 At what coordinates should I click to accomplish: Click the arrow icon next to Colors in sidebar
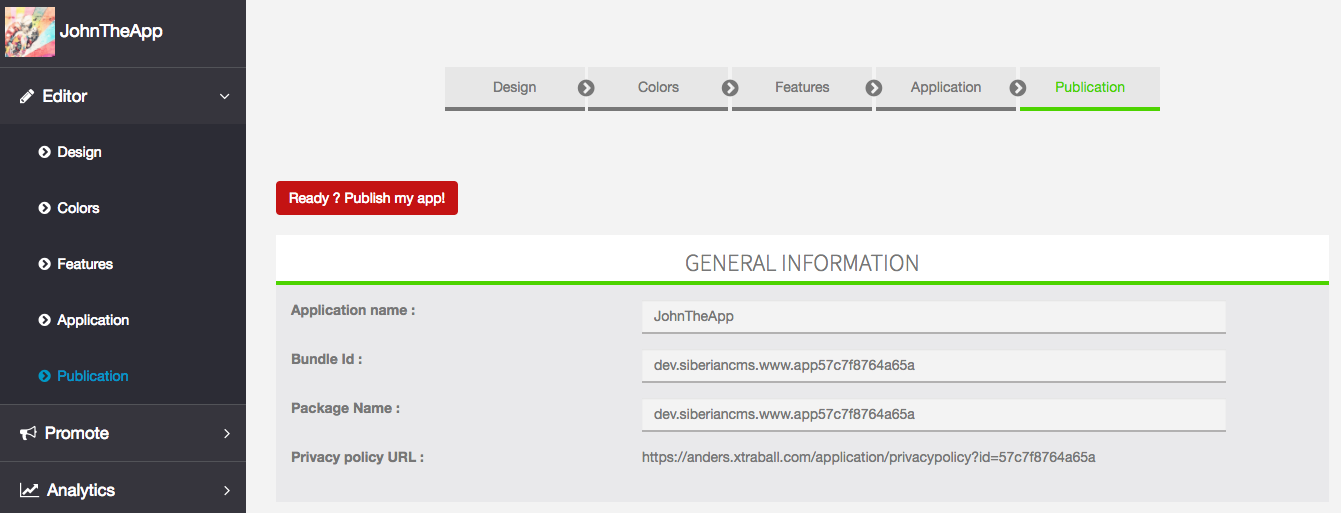click(x=44, y=209)
